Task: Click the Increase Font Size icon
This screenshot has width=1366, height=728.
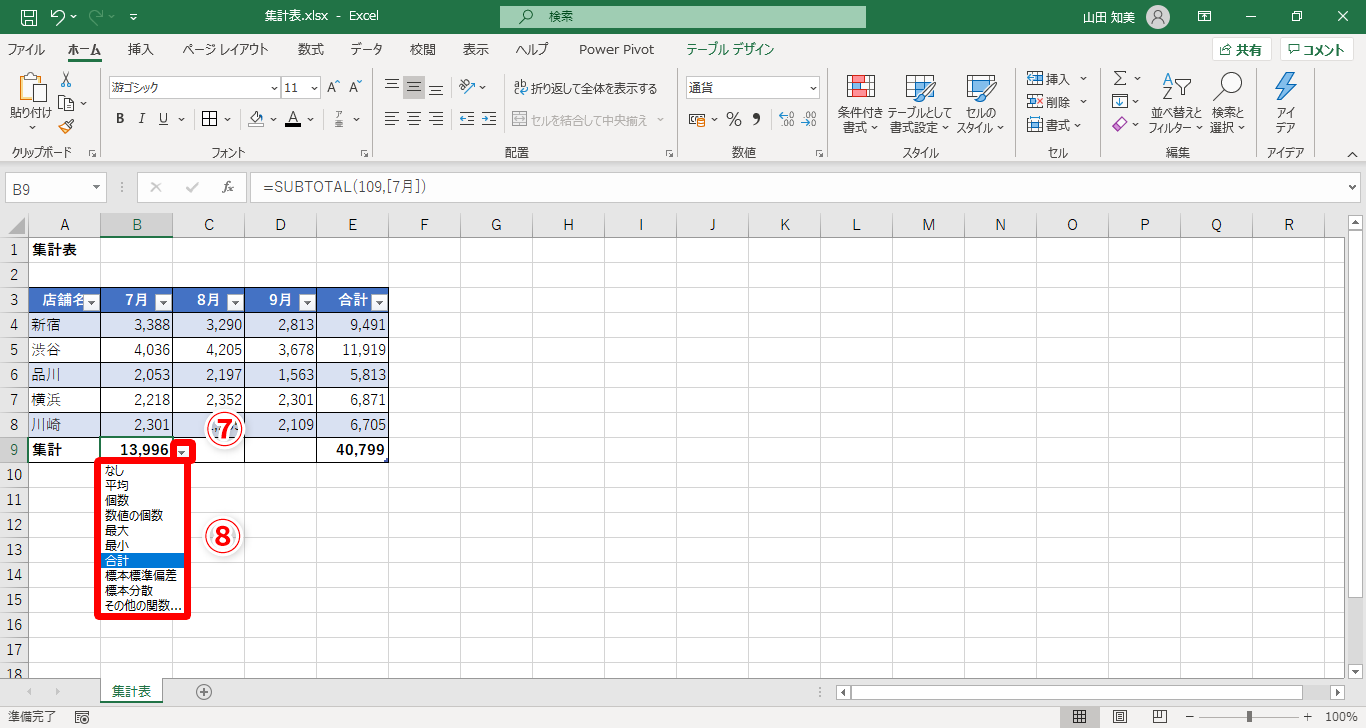Action: 334,88
